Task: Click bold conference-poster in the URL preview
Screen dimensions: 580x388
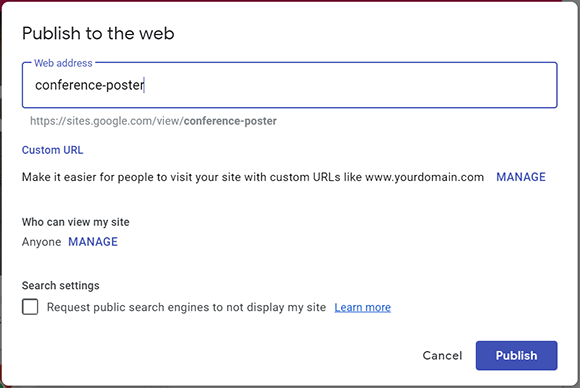Action: [230, 121]
